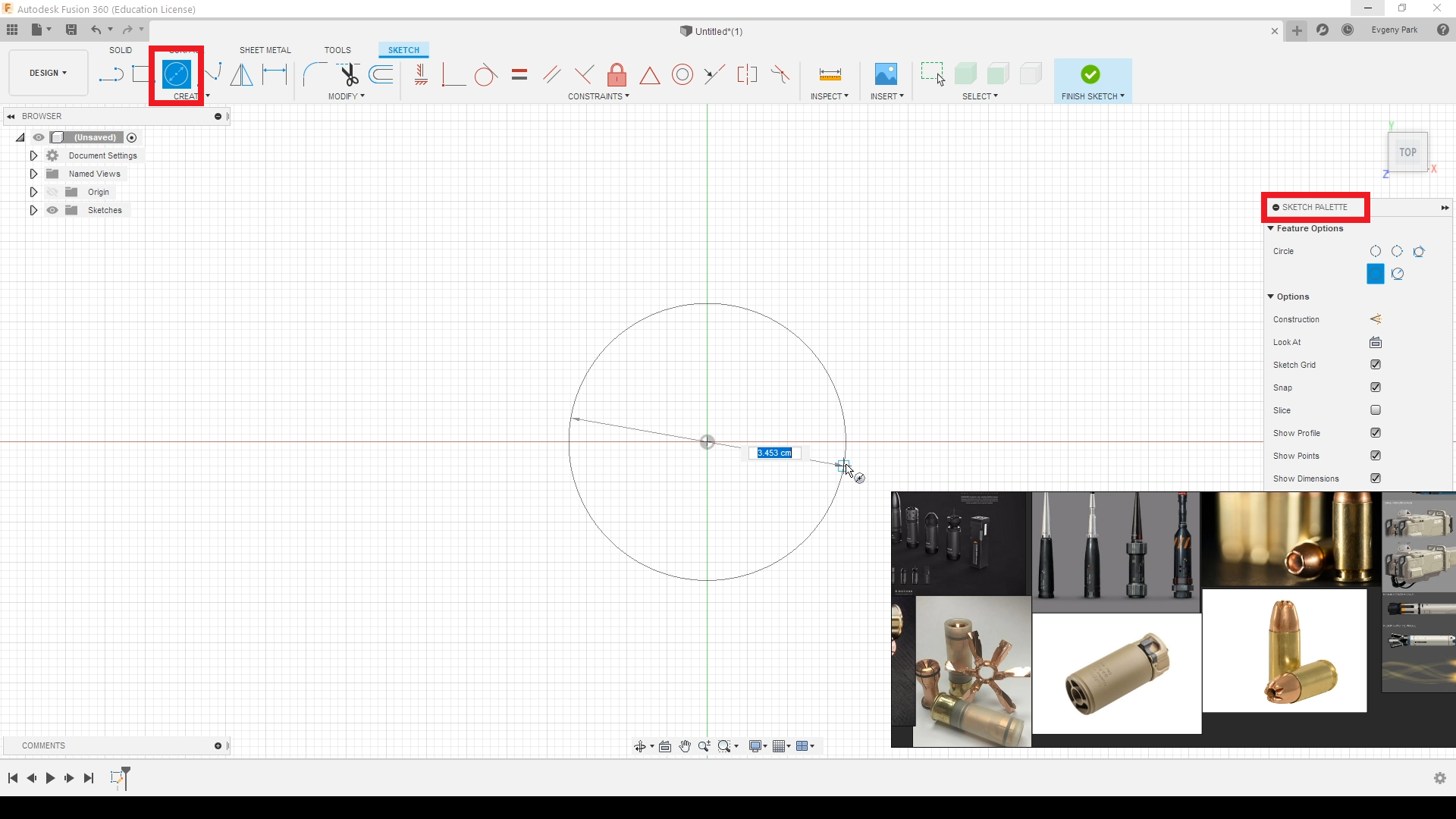
Task: Expand the Sketches tree item
Action: click(33, 210)
